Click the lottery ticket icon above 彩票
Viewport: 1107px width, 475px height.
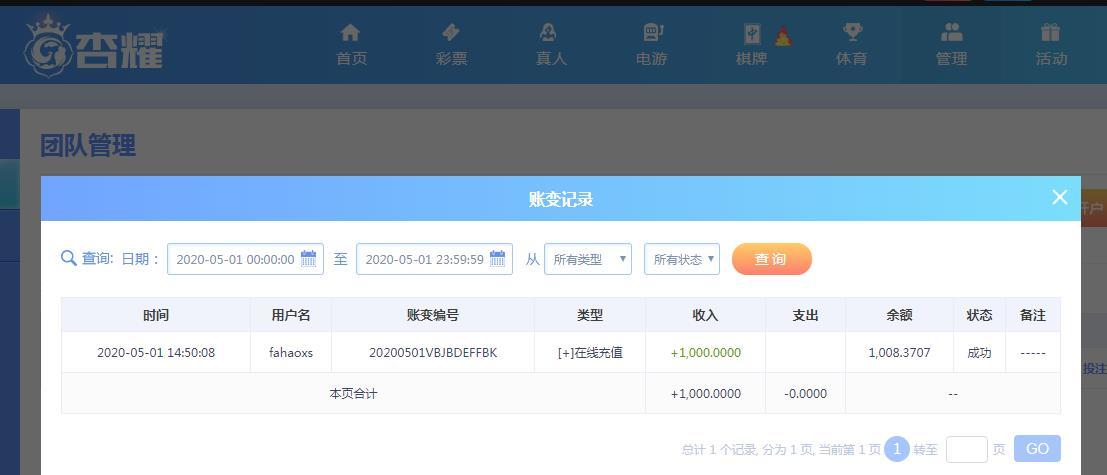pyautogui.click(x=450, y=32)
